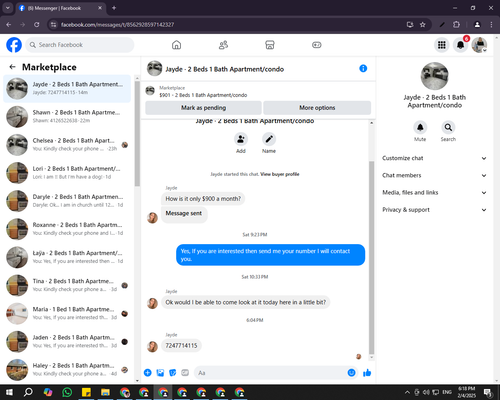Click the Name pencil icon

coord(269,139)
